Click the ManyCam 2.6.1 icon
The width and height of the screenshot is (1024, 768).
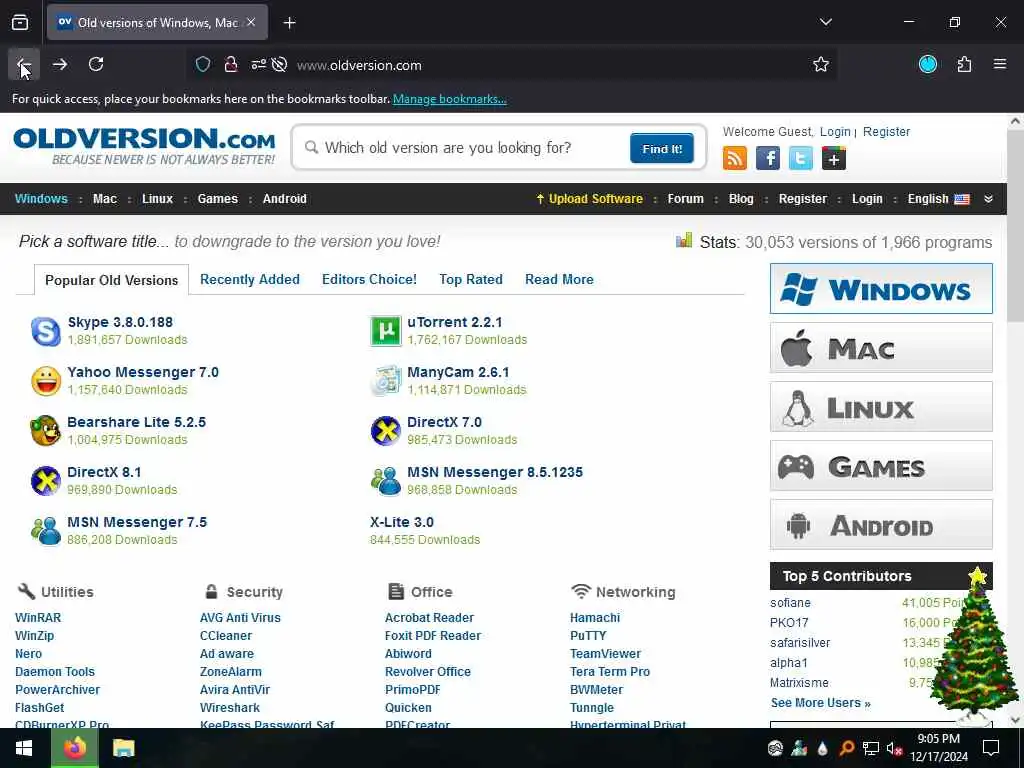click(385, 381)
